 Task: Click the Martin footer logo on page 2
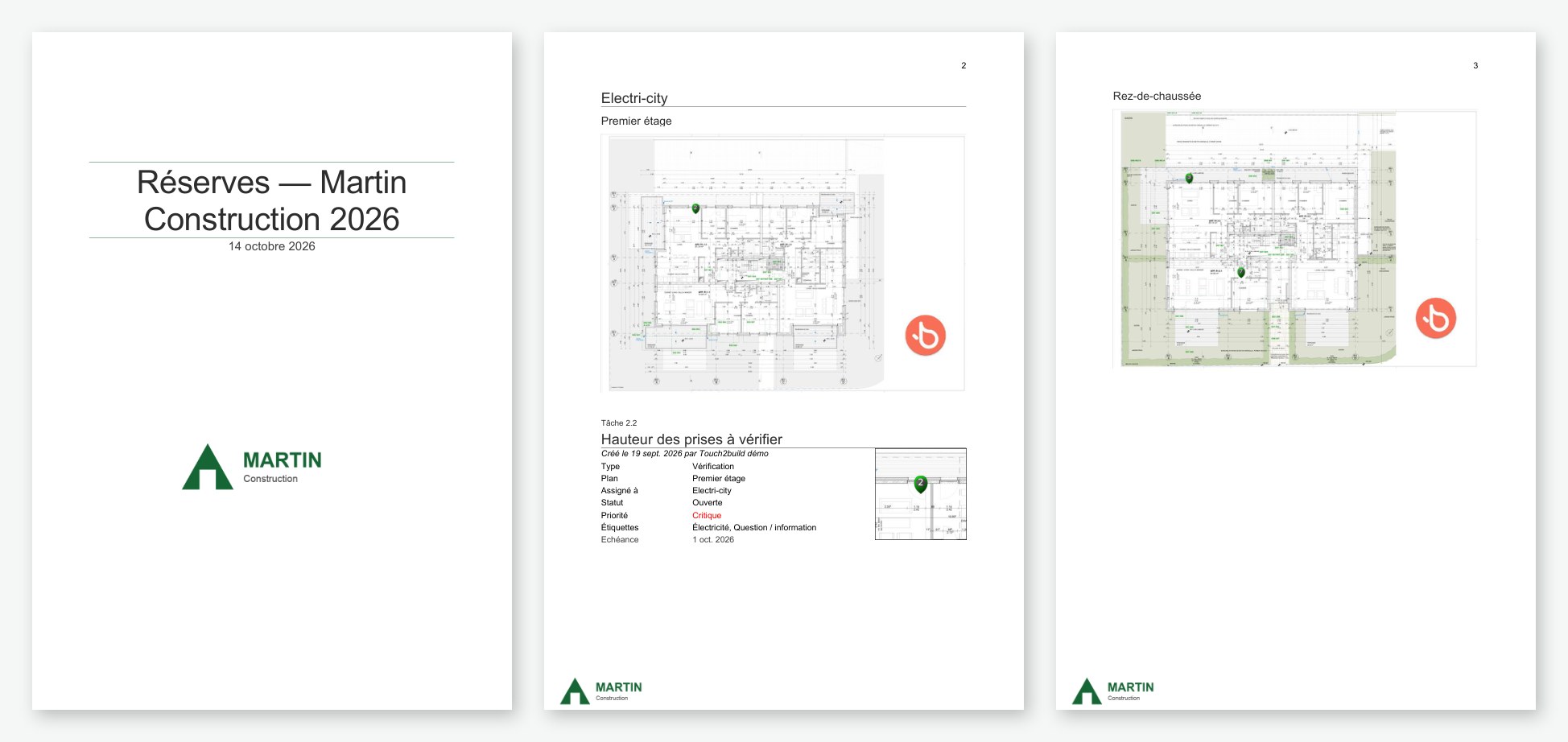pyautogui.click(x=600, y=690)
